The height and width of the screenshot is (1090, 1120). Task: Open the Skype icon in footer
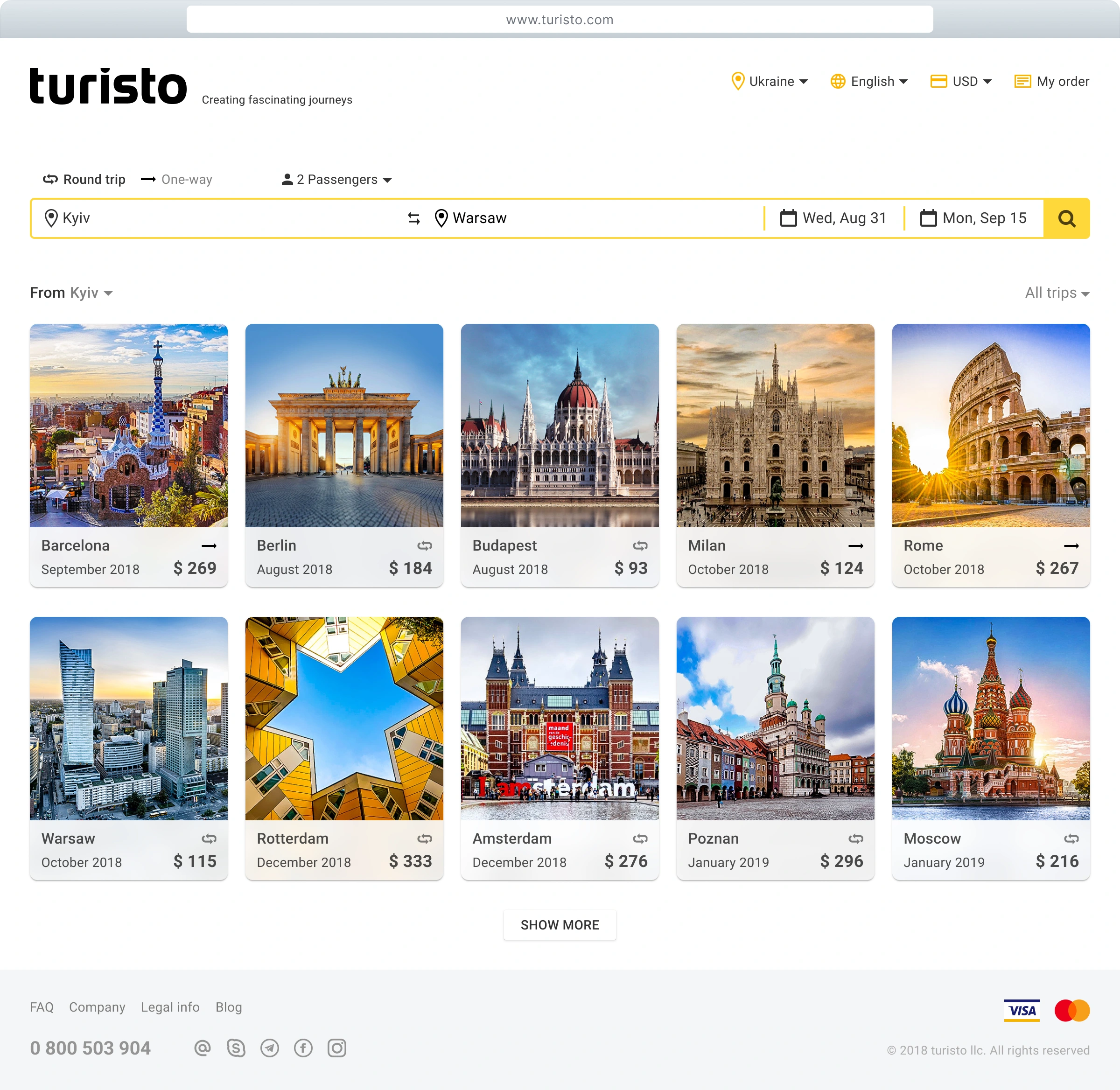pos(236,1048)
